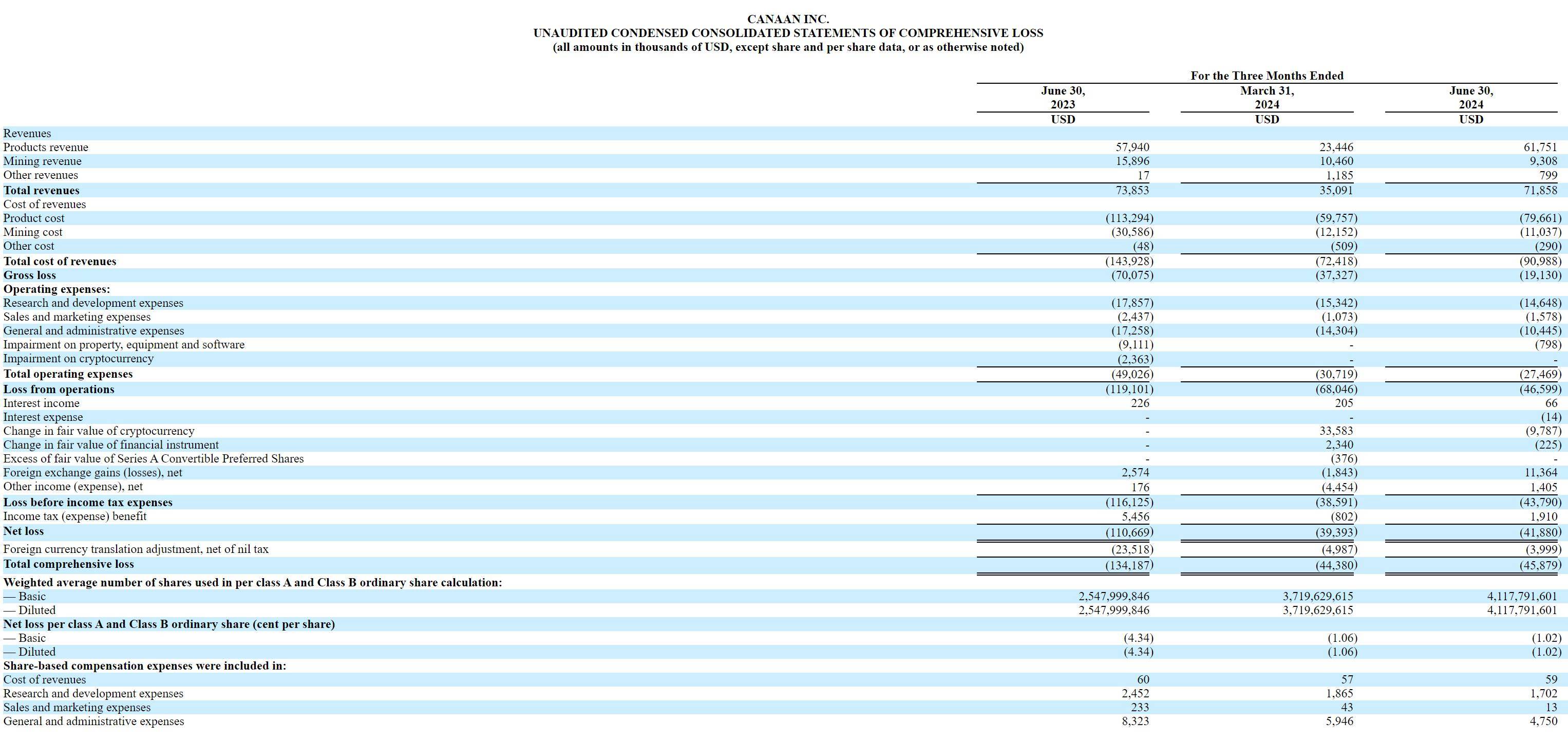Click the Products revenue row label
Viewport: 1568px width, 740px height.
coord(46,147)
